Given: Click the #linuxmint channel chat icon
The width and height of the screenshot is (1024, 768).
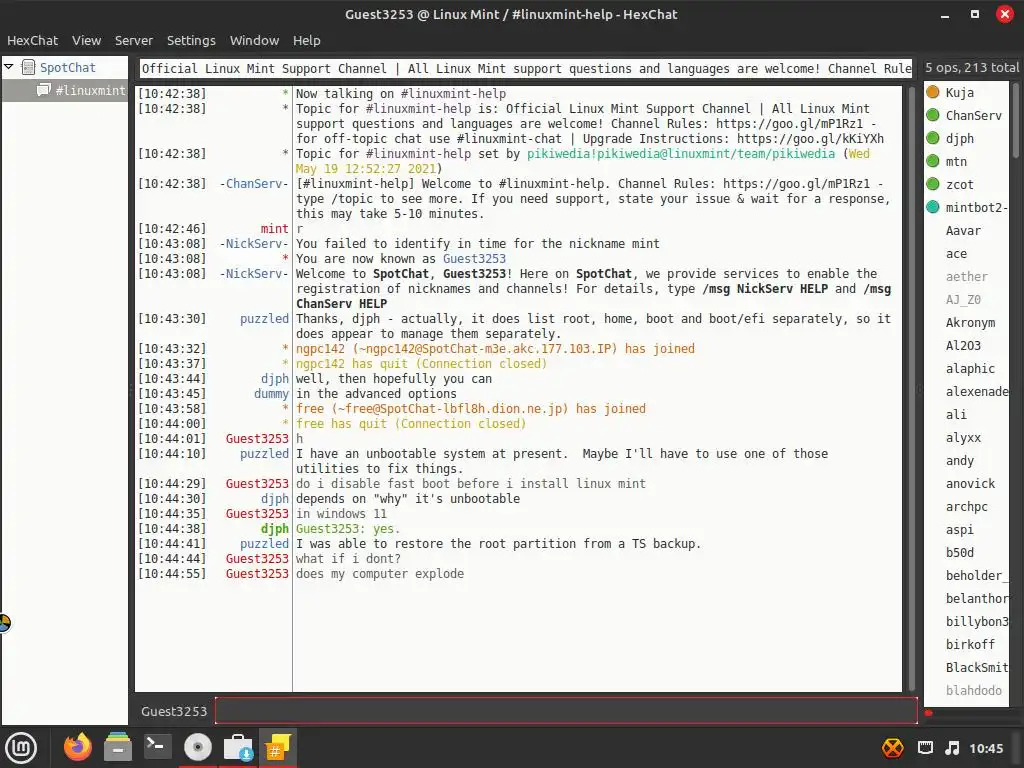Looking at the screenshot, I should (x=44, y=89).
